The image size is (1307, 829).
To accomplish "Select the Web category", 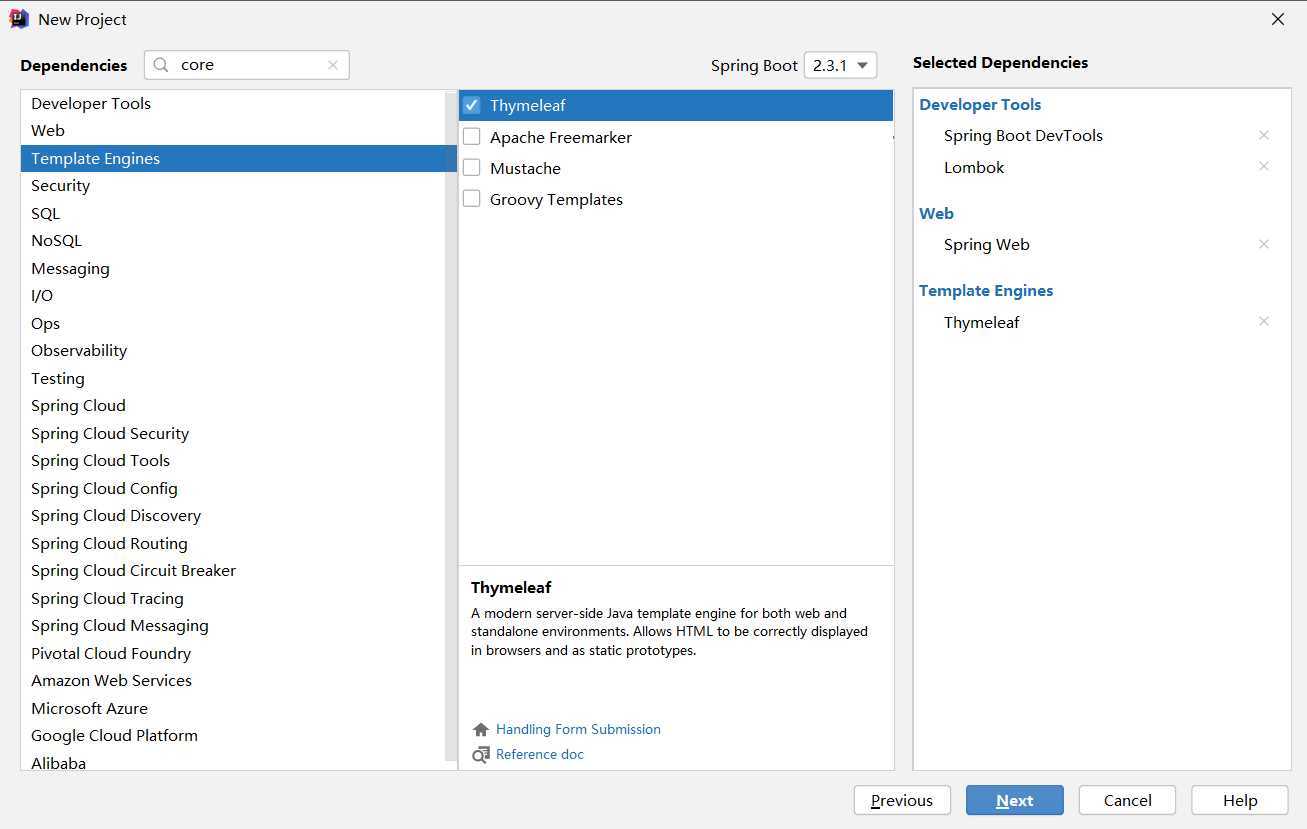I will click(x=233, y=131).
